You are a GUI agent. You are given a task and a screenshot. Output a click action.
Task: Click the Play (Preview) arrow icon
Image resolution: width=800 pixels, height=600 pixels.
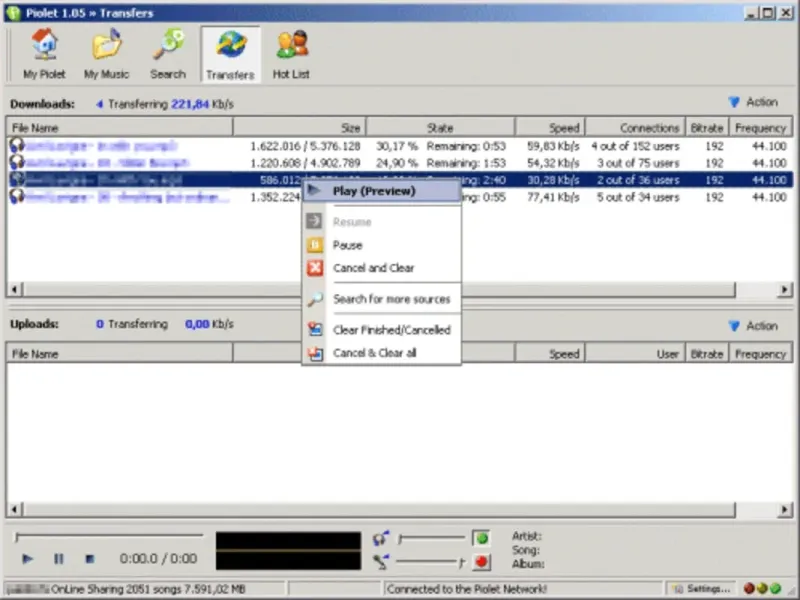click(x=314, y=191)
